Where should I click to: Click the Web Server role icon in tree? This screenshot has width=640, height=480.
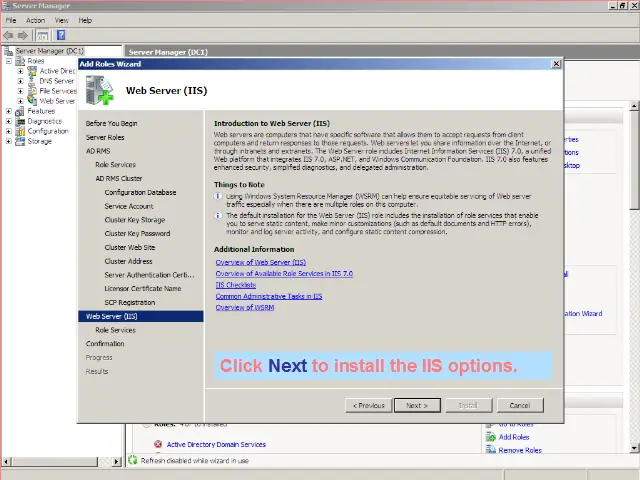point(32,101)
